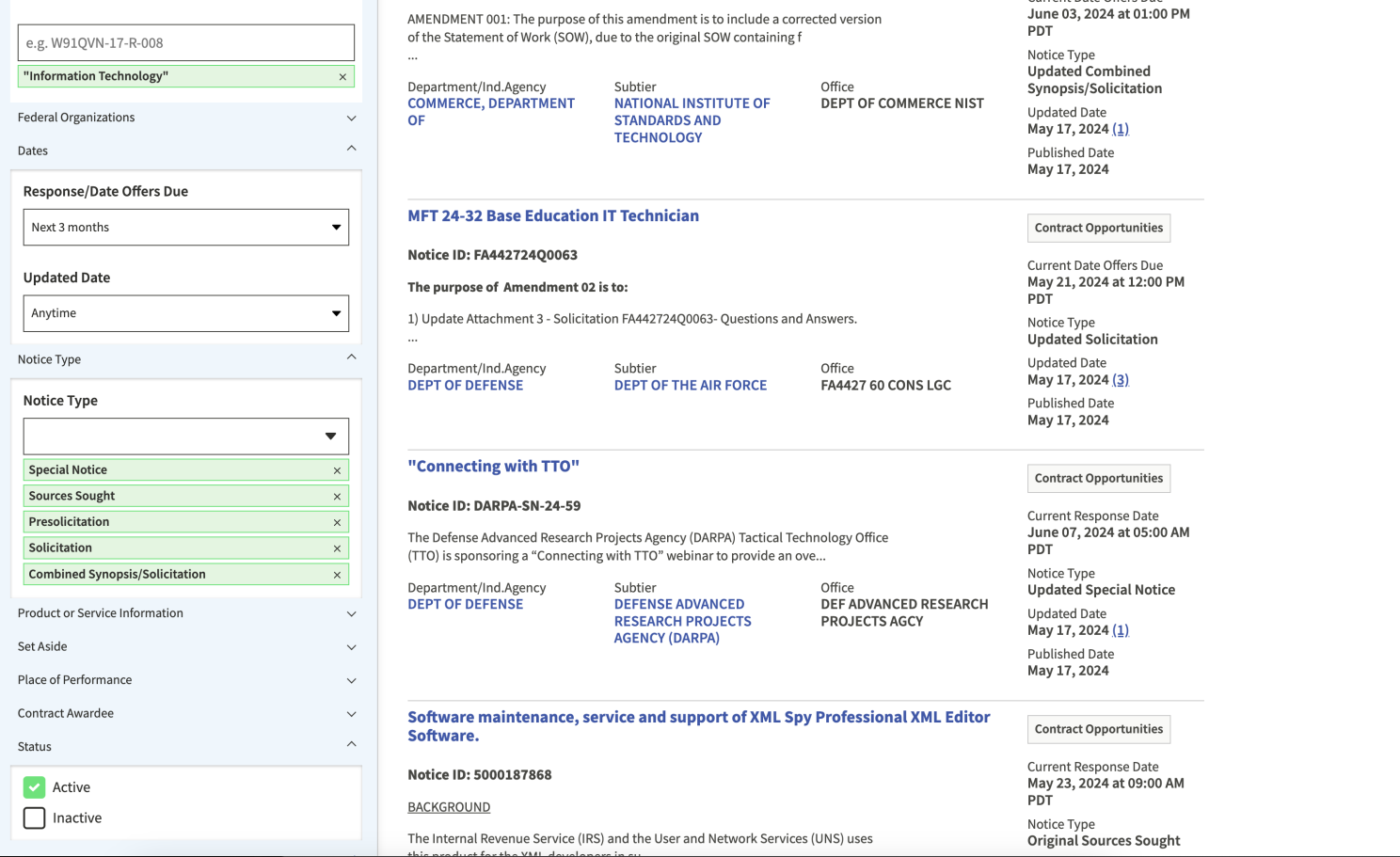The height and width of the screenshot is (857, 1400).
Task: Click the FA4427 60 CONS LGC office text
Action: coord(885,386)
